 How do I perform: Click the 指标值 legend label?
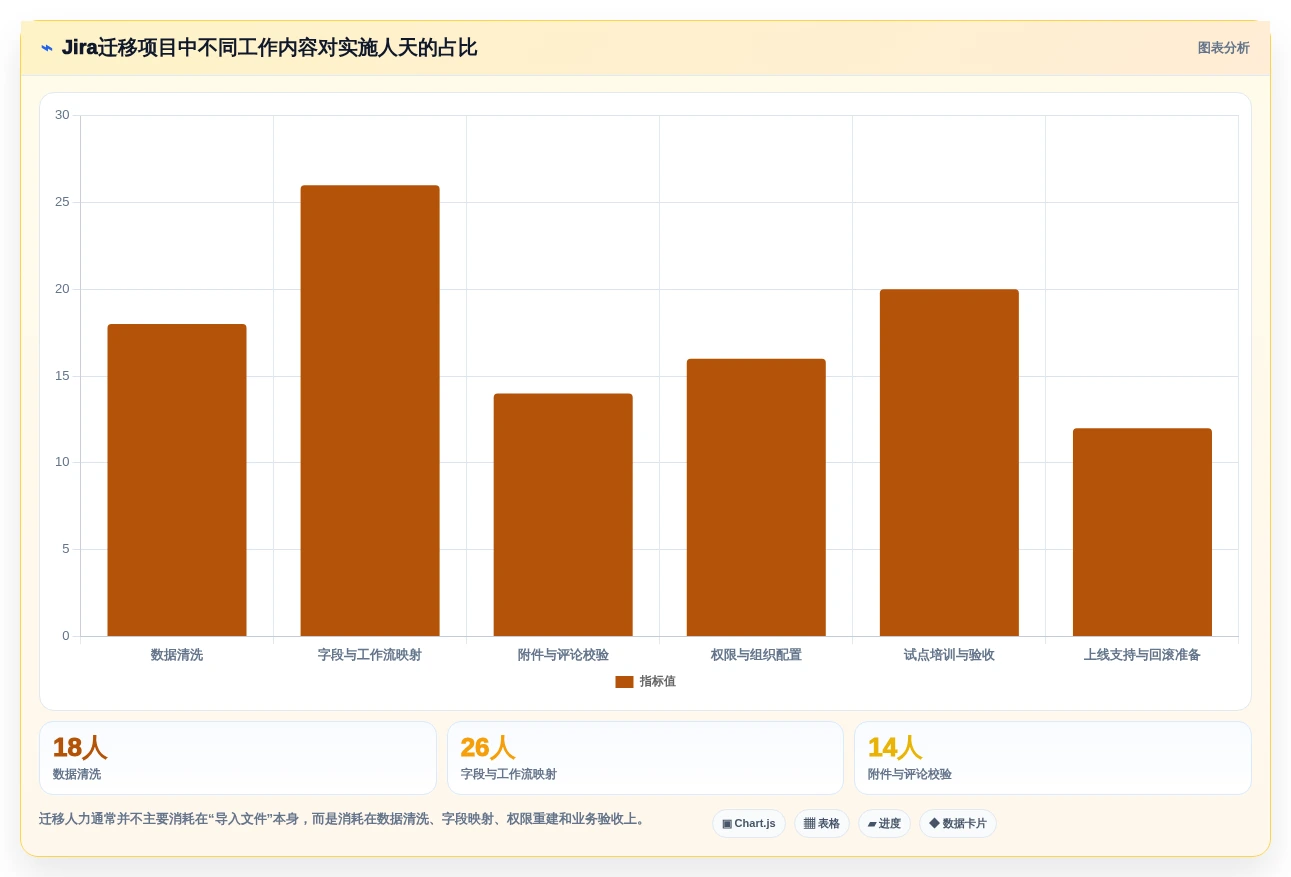pos(658,682)
